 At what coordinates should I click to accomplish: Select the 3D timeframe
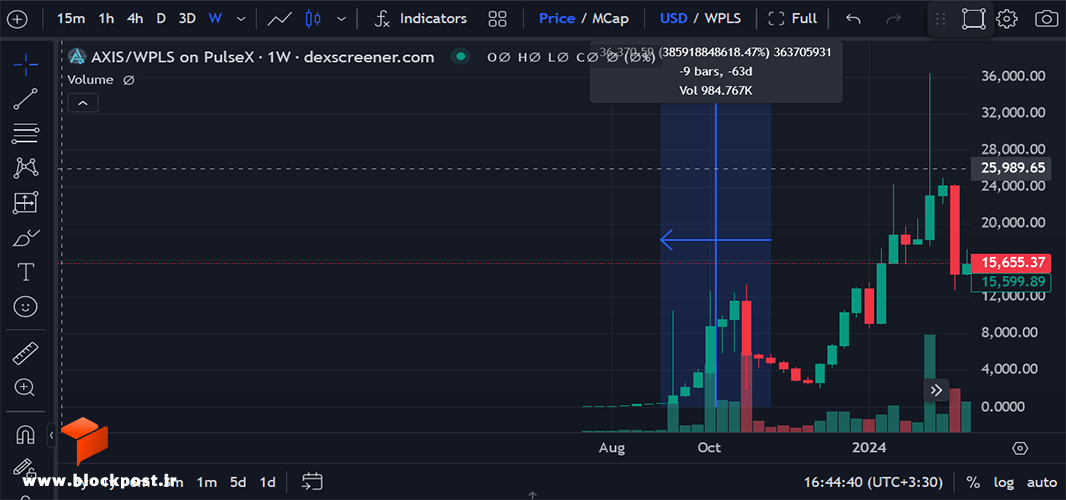pyautogui.click(x=187, y=19)
